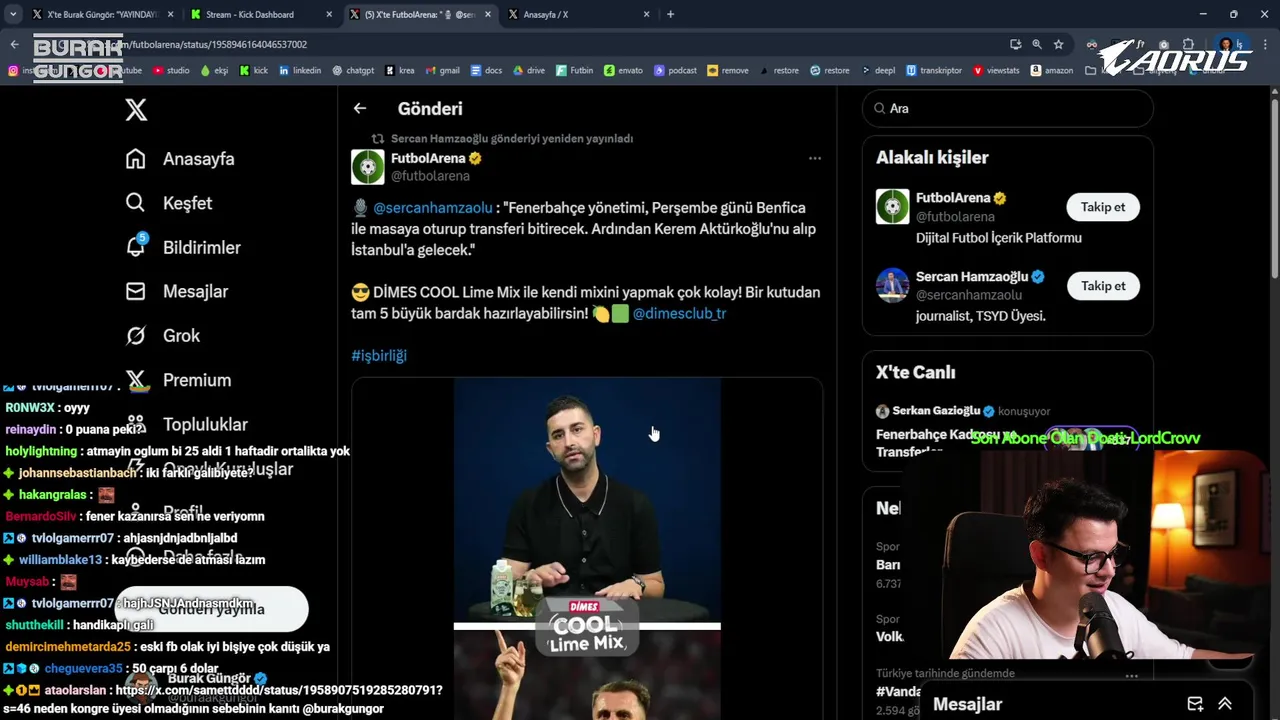The width and height of the screenshot is (1280, 720).
Task: Follow Sercan Hamzaoğlu with Takip et
Action: click(1103, 286)
